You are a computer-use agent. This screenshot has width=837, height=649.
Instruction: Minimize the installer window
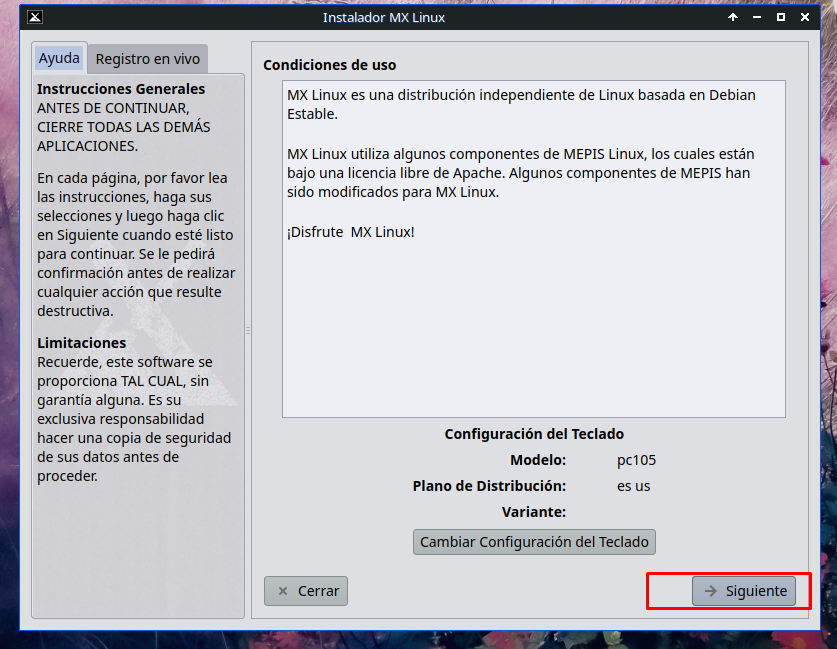click(x=757, y=17)
